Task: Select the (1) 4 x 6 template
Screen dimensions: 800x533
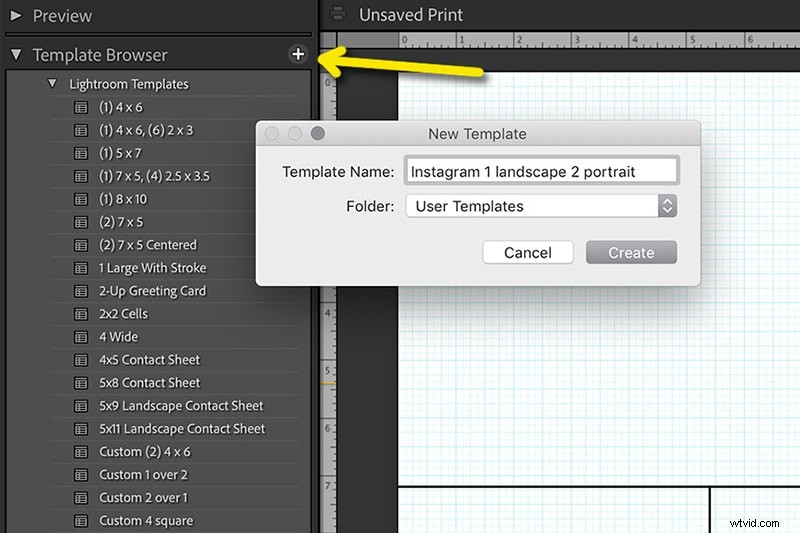Action: [121, 107]
